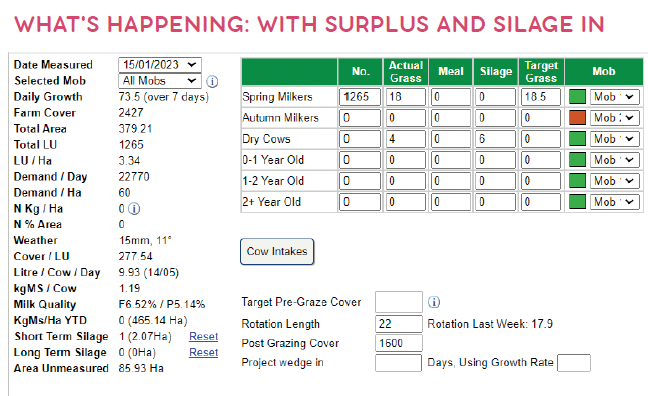
Task: Click the Using Growth Rate input box
Action: (x=574, y=363)
